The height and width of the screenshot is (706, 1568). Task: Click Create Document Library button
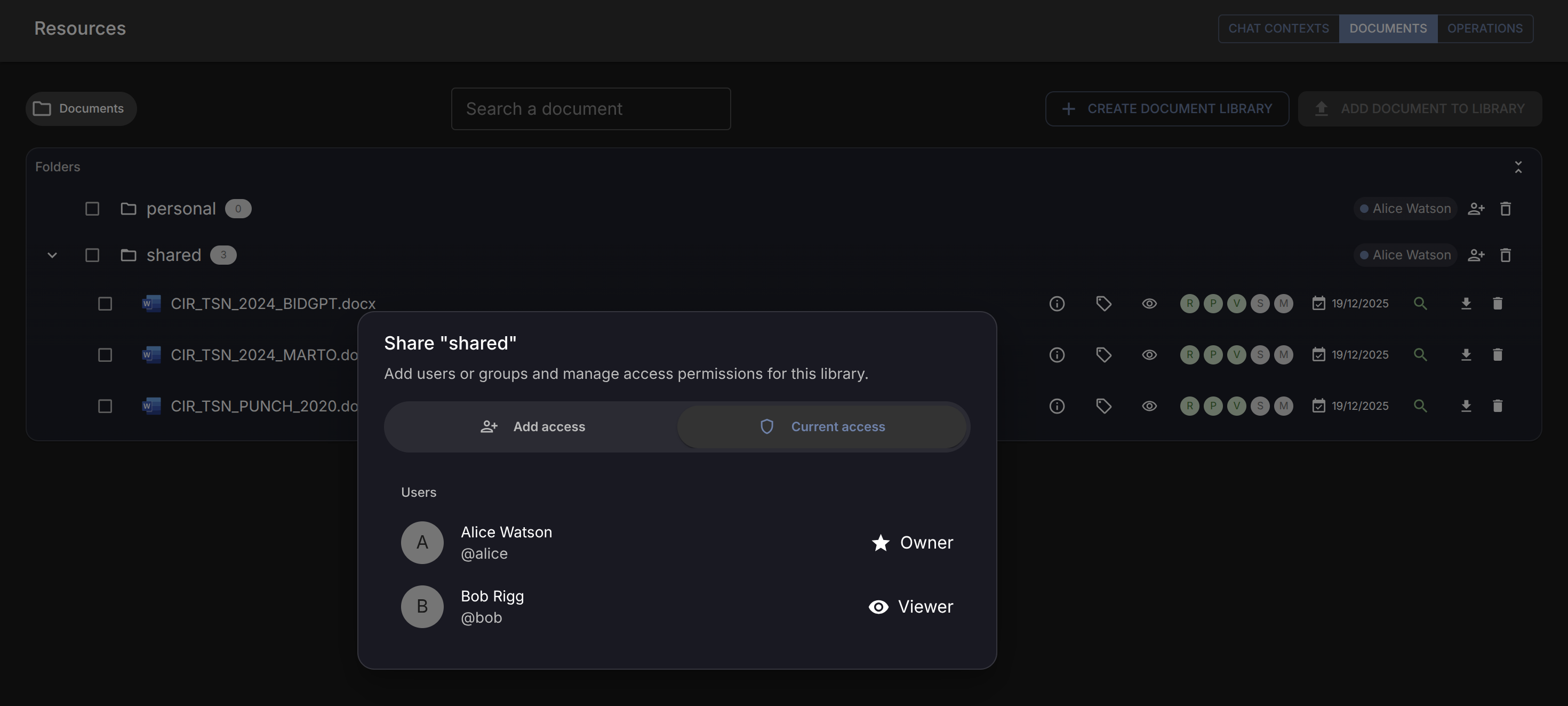1167,108
